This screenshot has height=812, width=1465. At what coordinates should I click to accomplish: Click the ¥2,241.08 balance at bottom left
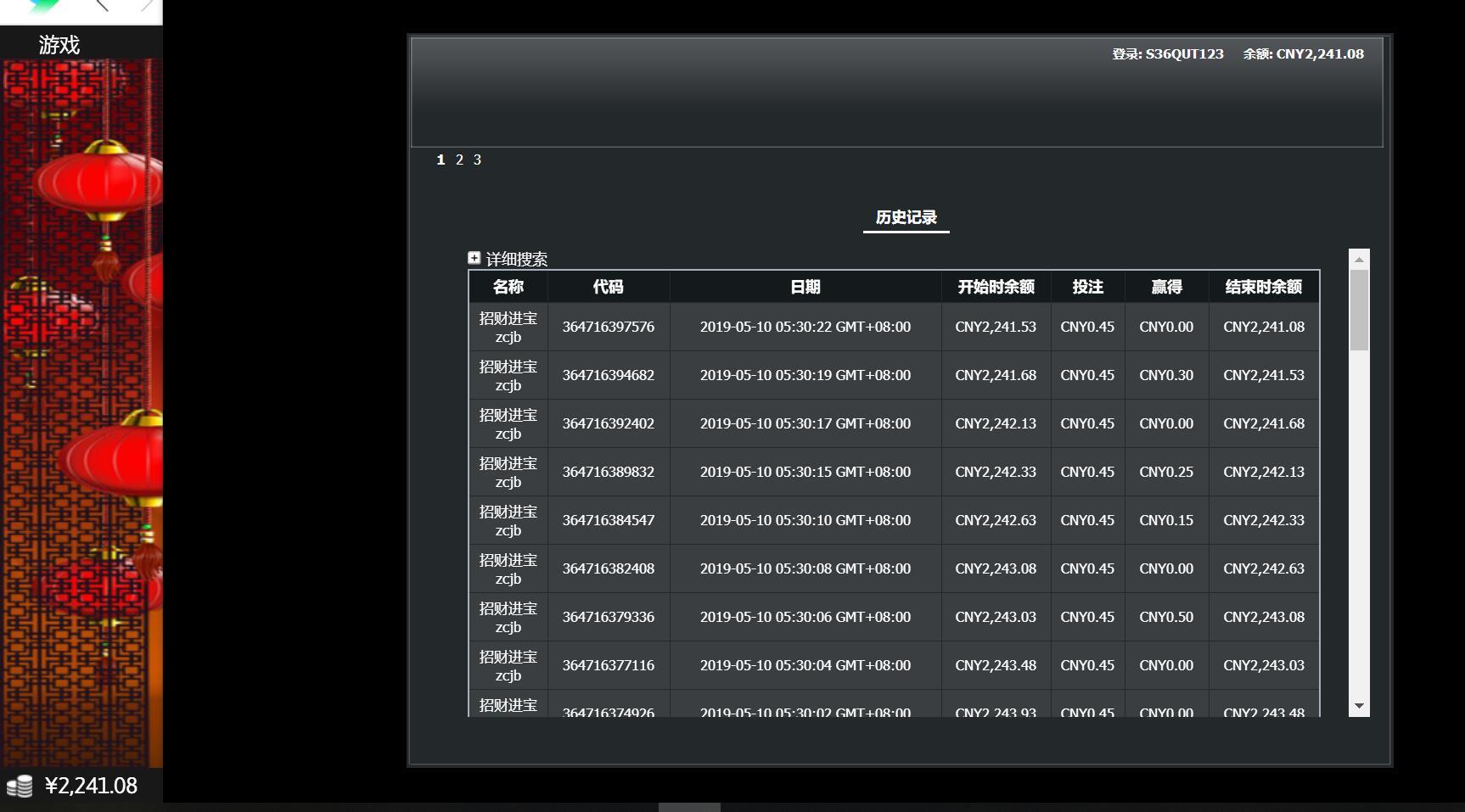[x=91, y=786]
